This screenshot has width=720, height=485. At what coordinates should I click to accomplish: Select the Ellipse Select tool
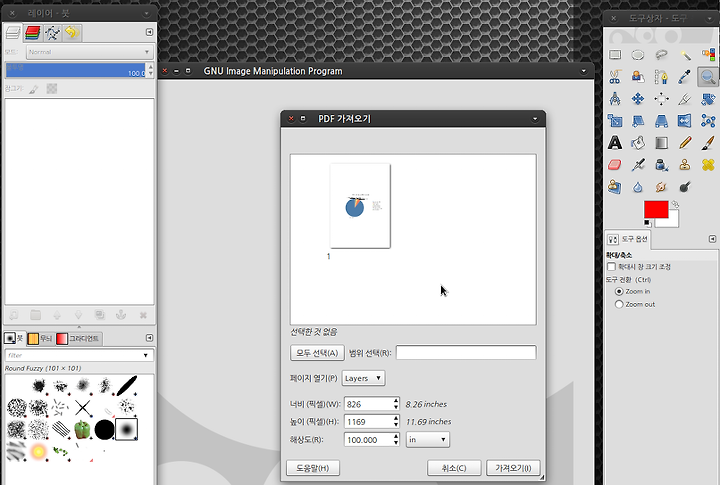pyautogui.click(x=638, y=55)
